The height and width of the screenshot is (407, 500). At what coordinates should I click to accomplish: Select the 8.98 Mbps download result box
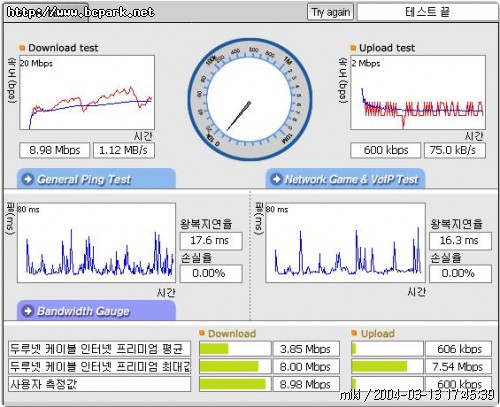pos(55,150)
